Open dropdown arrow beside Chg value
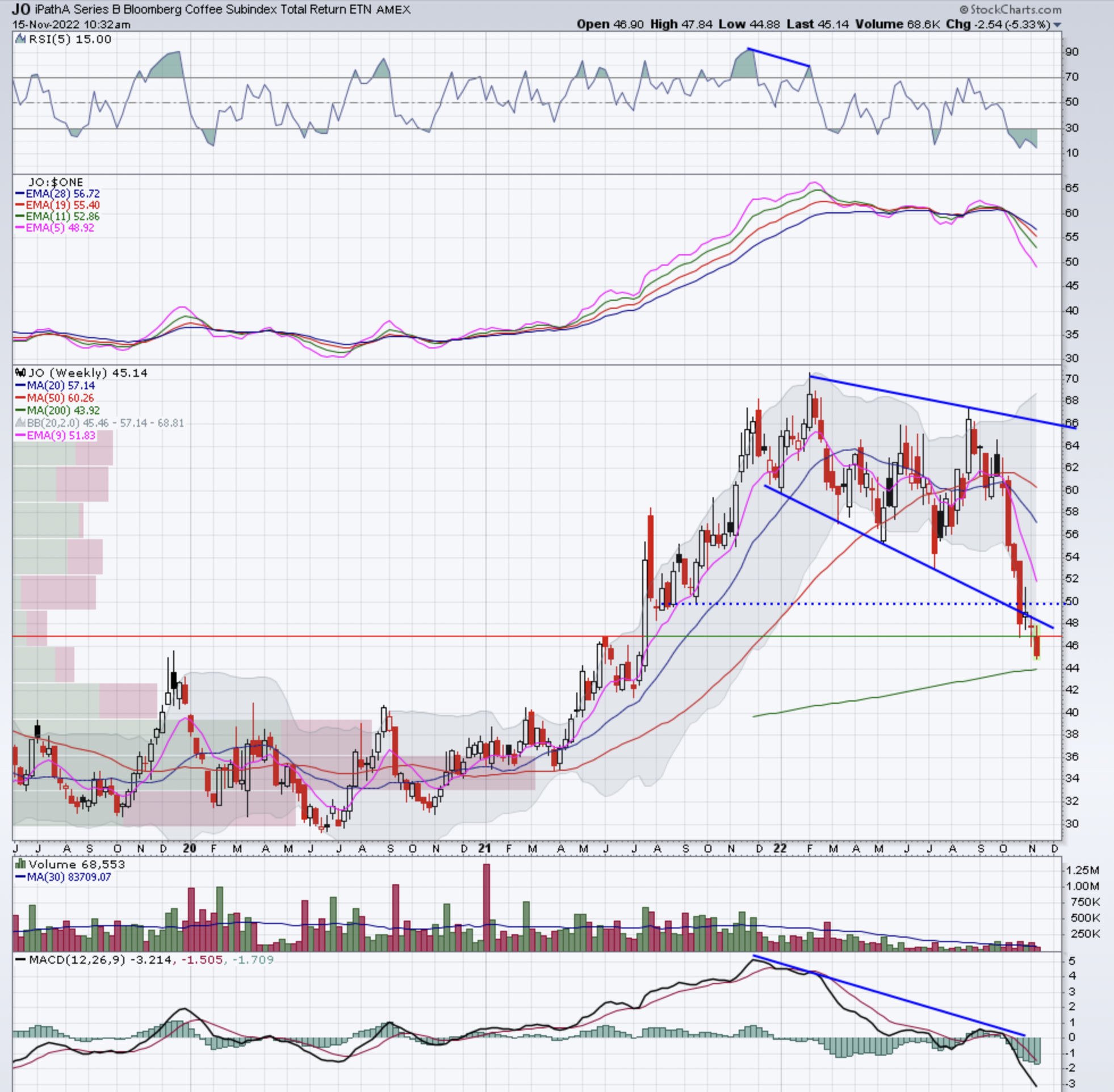 [1057, 24]
